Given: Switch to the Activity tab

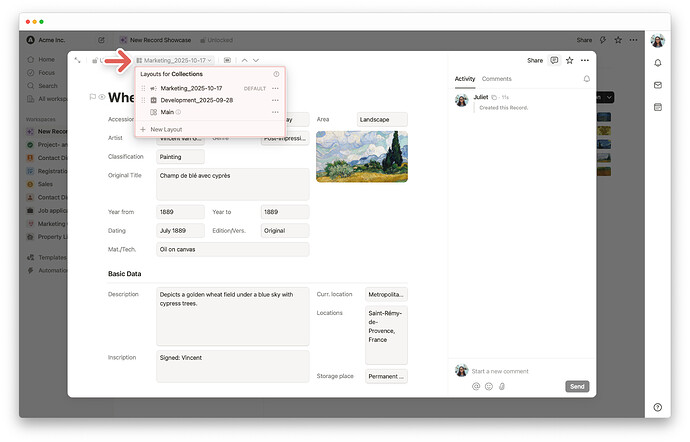Looking at the screenshot, I should pyautogui.click(x=465, y=79).
